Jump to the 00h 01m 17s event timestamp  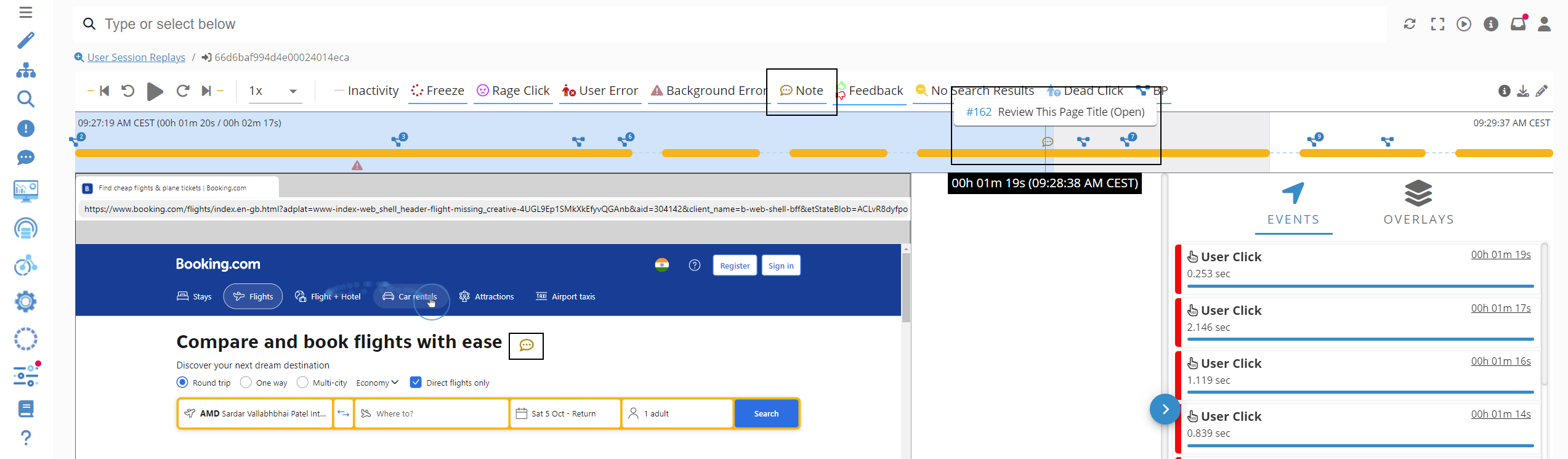pyautogui.click(x=1500, y=308)
